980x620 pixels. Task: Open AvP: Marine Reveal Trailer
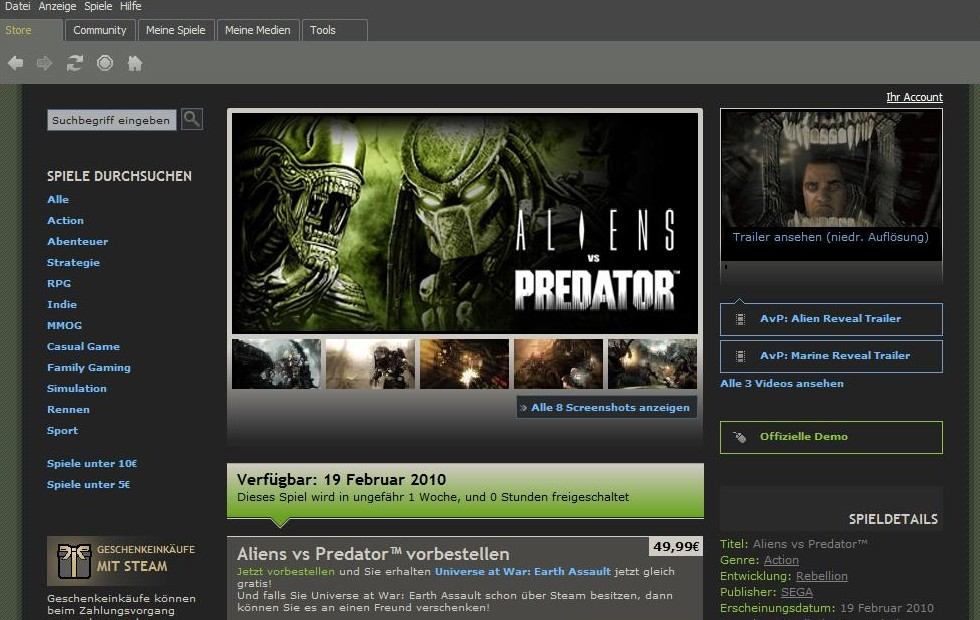pyautogui.click(x=831, y=356)
